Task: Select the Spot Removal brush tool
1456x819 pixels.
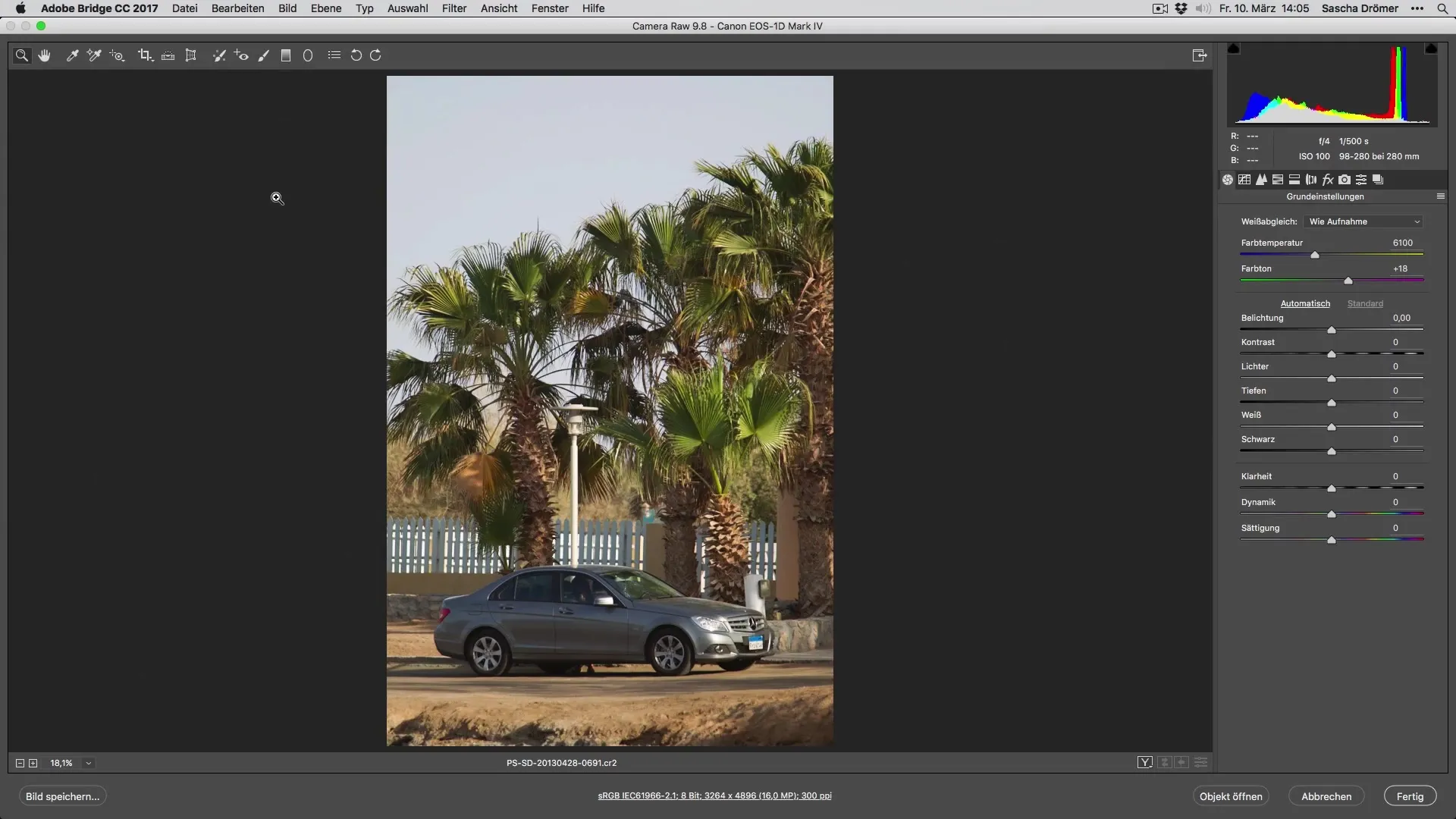Action: pyautogui.click(x=219, y=55)
